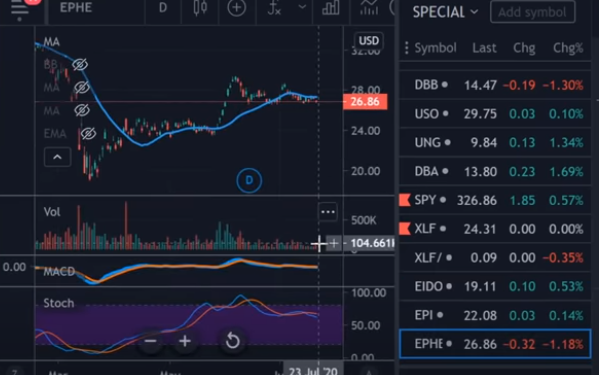Select the Vol indicator label

click(52, 212)
